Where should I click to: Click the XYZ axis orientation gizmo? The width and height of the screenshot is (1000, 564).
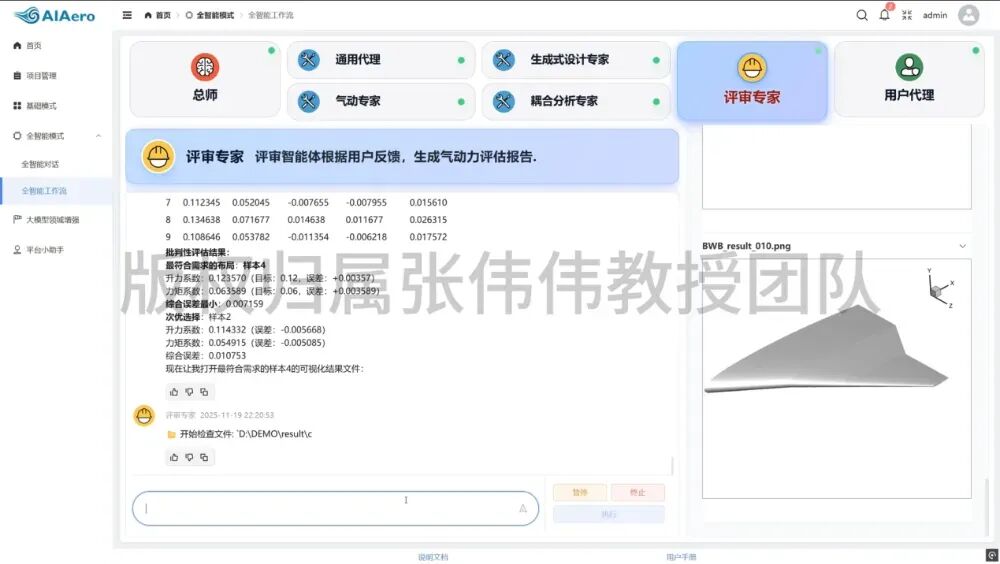(939, 289)
